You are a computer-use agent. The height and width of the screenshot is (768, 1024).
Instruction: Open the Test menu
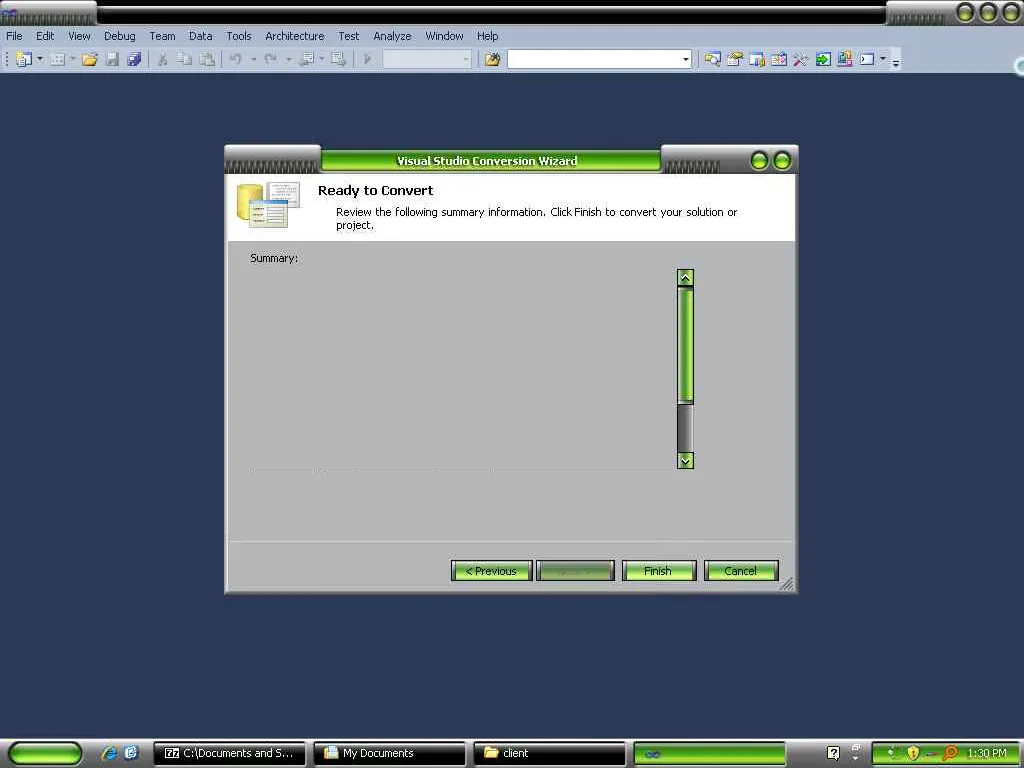coord(349,36)
